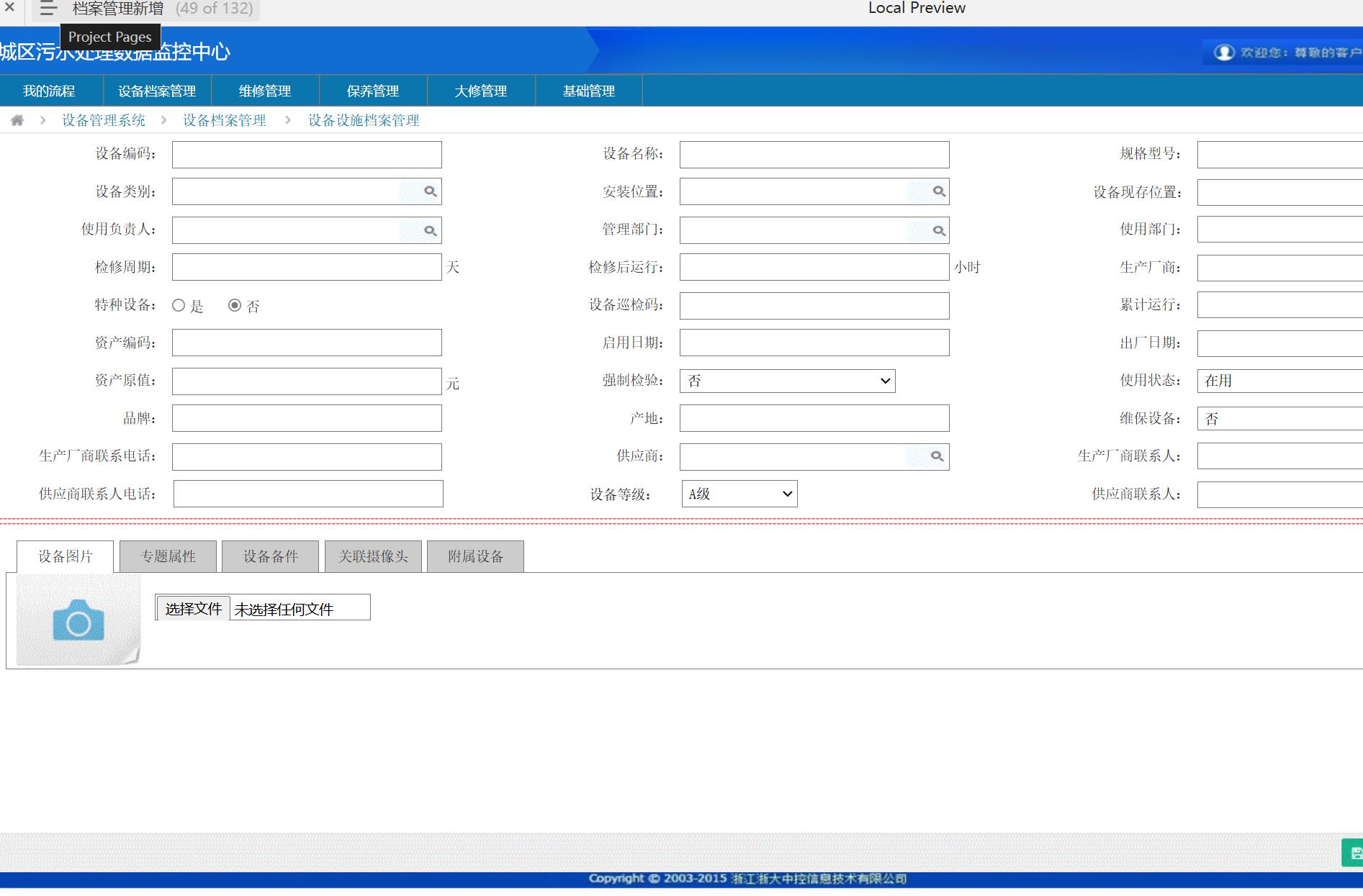Click the 检修周期 input field
1363x896 pixels.
tap(307, 267)
